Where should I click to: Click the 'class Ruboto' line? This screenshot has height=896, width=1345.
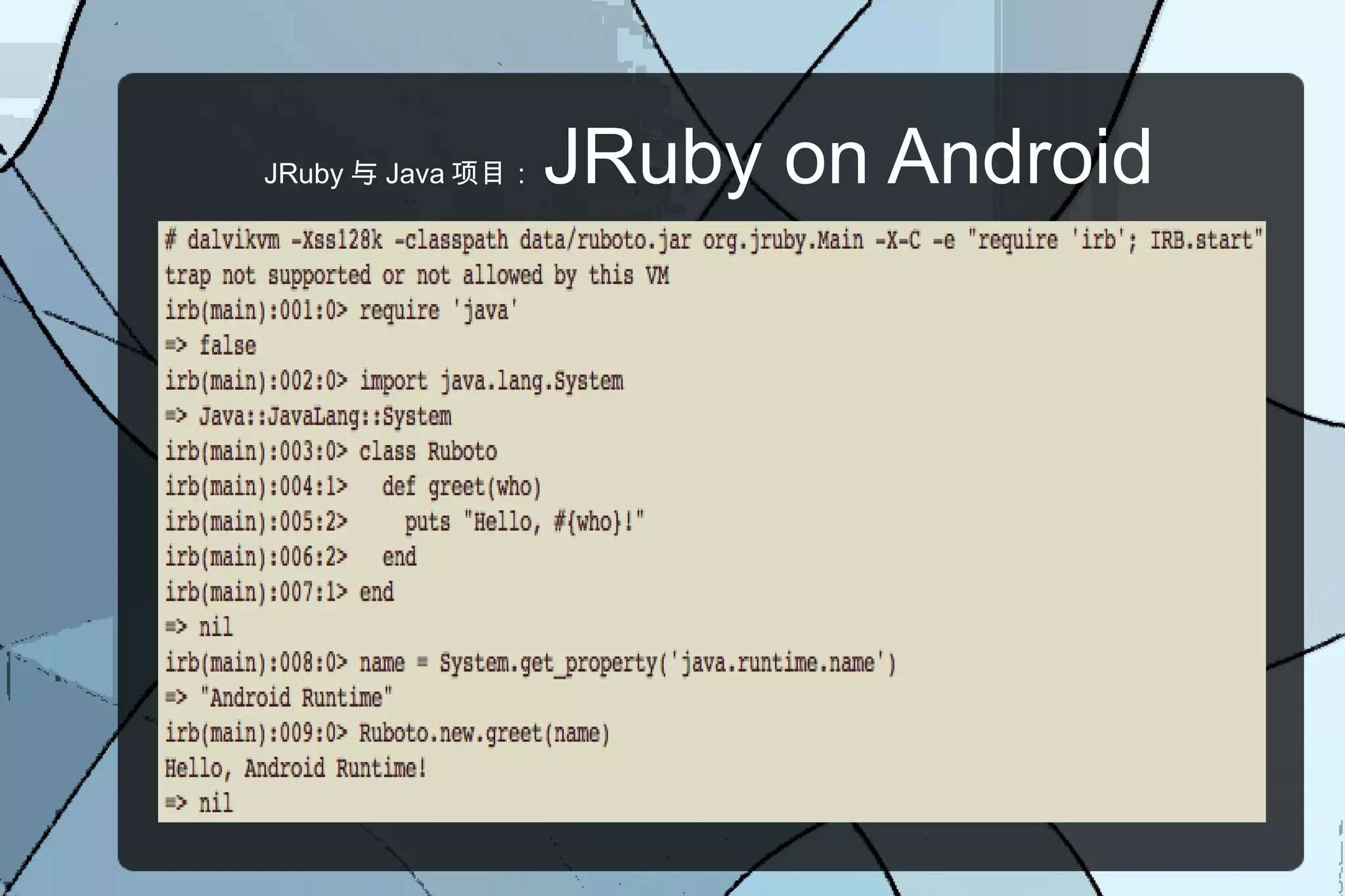(x=330, y=452)
